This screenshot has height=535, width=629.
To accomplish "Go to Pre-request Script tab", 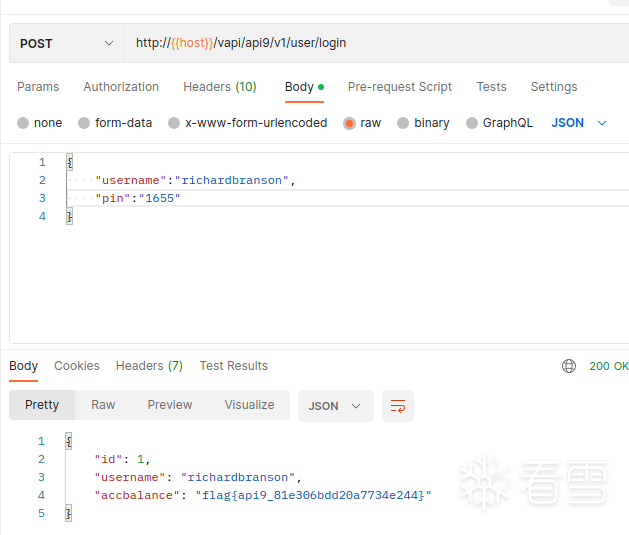I will pyautogui.click(x=400, y=87).
